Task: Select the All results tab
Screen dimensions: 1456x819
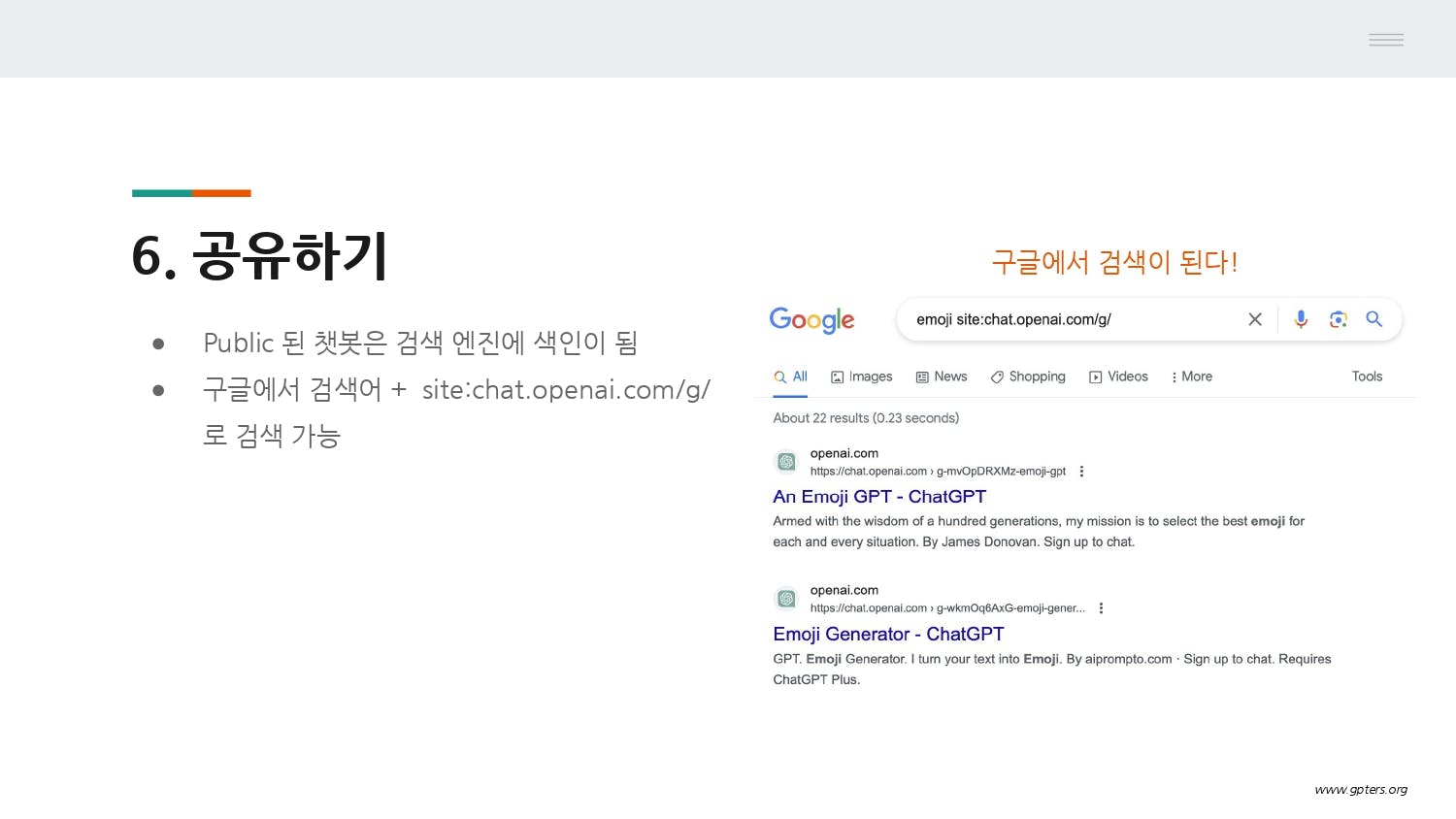Action: click(x=790, y=377)
